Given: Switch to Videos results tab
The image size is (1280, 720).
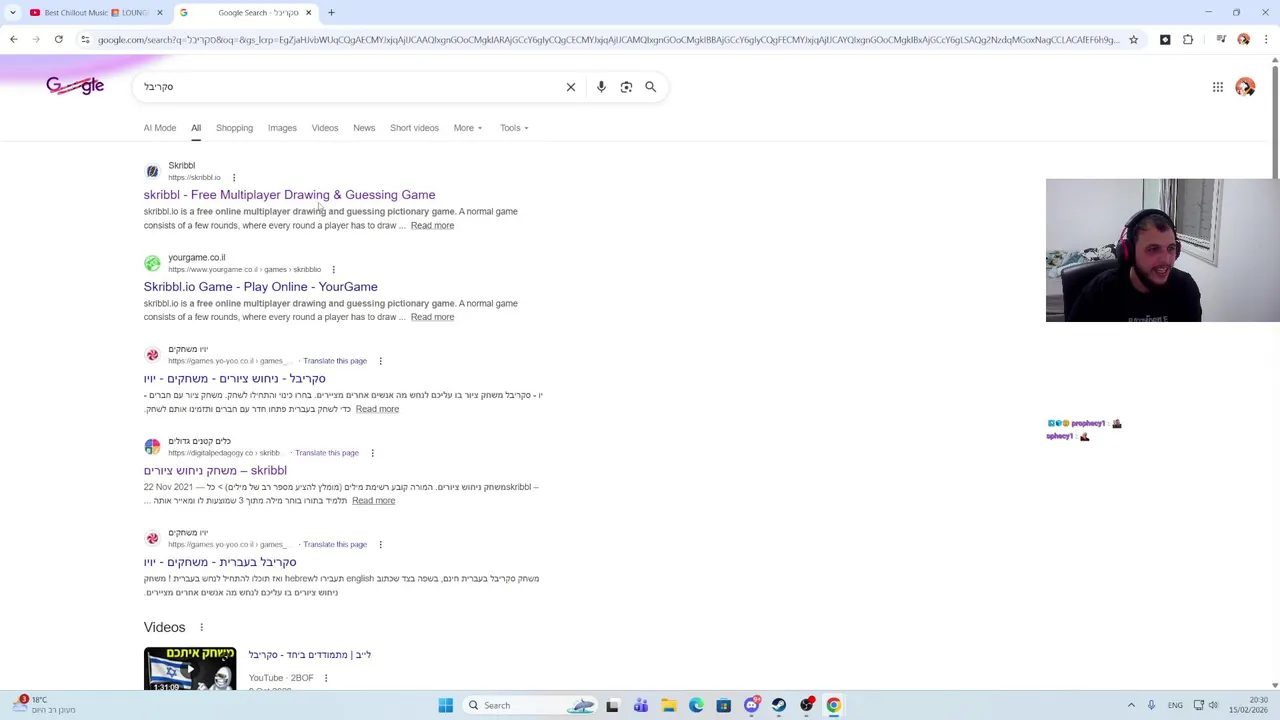Looking at the screenshot, I should [x=325, y=128].
